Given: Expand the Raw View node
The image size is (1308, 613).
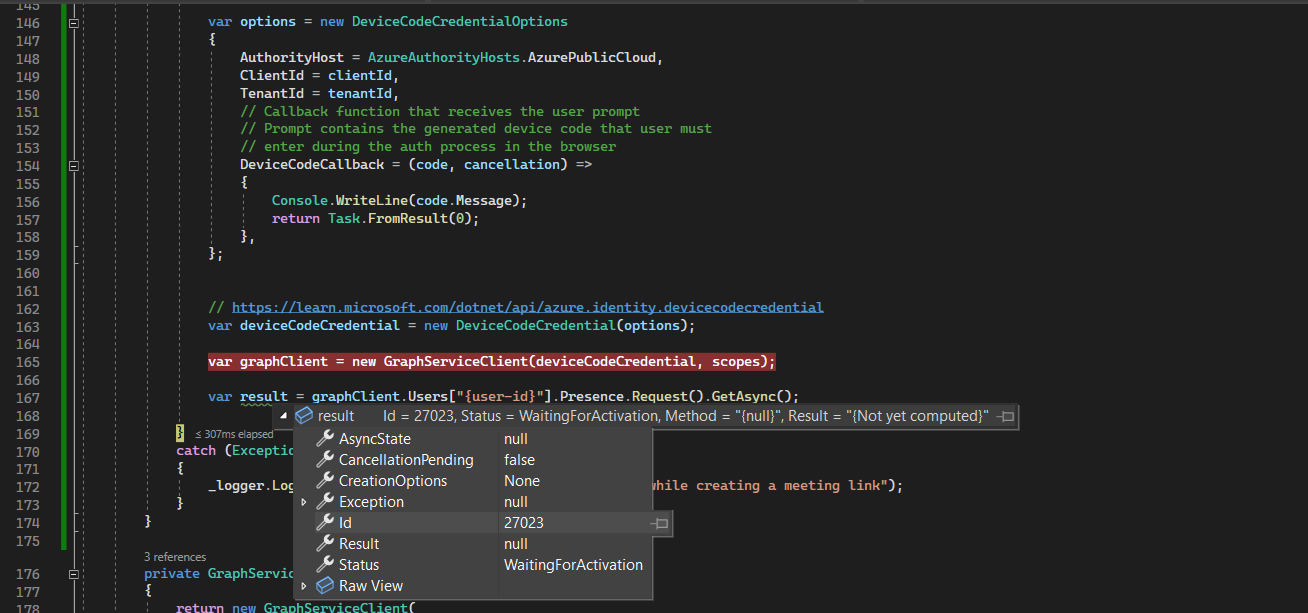Looking at the screenshot, I should click(304, 585).
